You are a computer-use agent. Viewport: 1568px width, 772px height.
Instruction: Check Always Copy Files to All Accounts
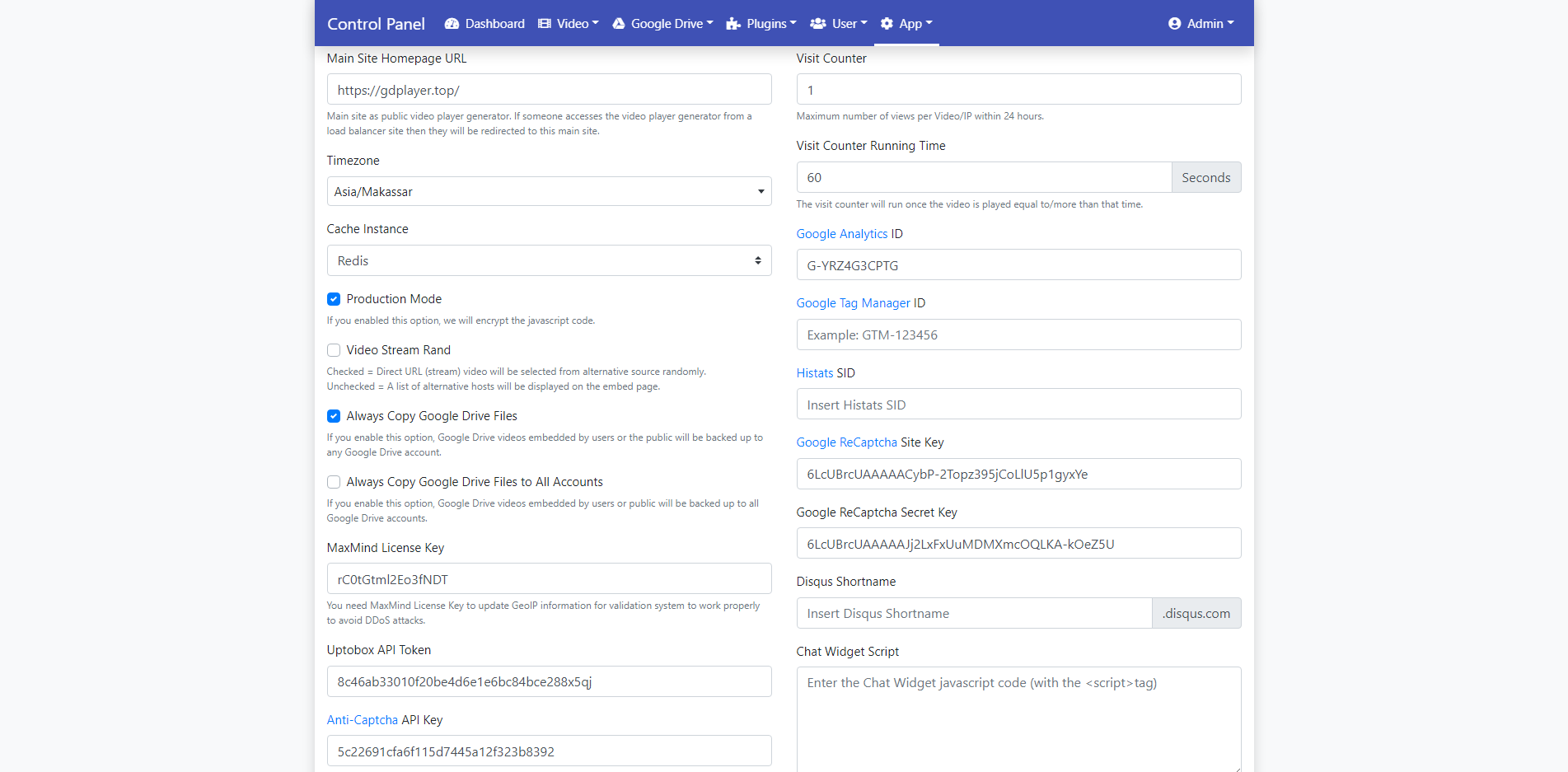pos(334,482)
